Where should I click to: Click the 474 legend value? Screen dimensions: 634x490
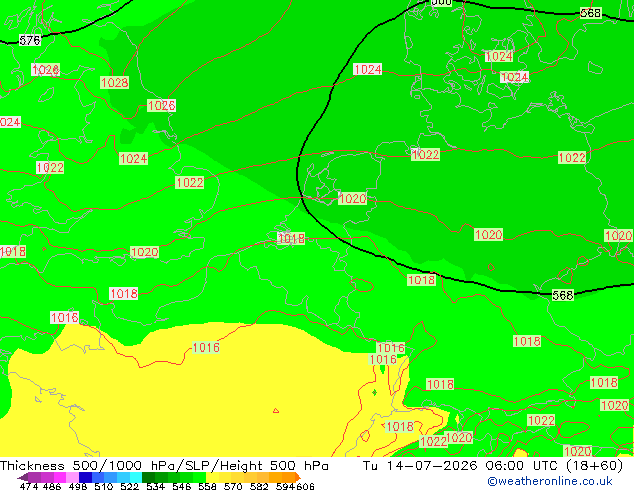[x=29, y=486]
